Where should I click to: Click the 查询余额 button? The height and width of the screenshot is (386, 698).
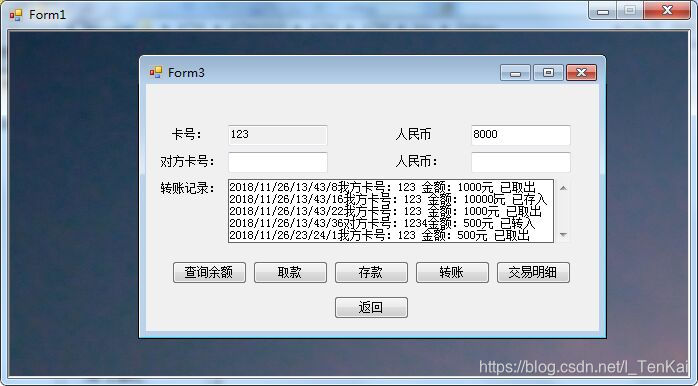pos(209,272)
